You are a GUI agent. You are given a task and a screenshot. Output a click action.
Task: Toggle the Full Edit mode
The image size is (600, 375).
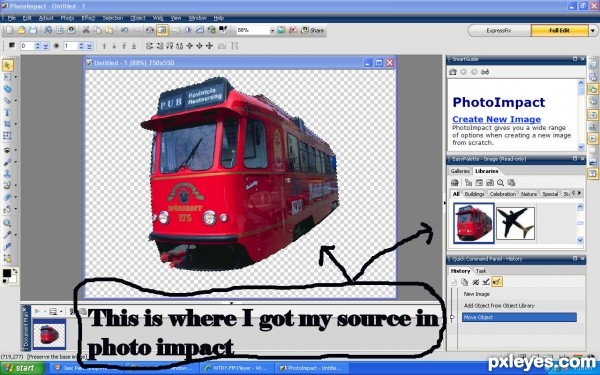point(559,30)
